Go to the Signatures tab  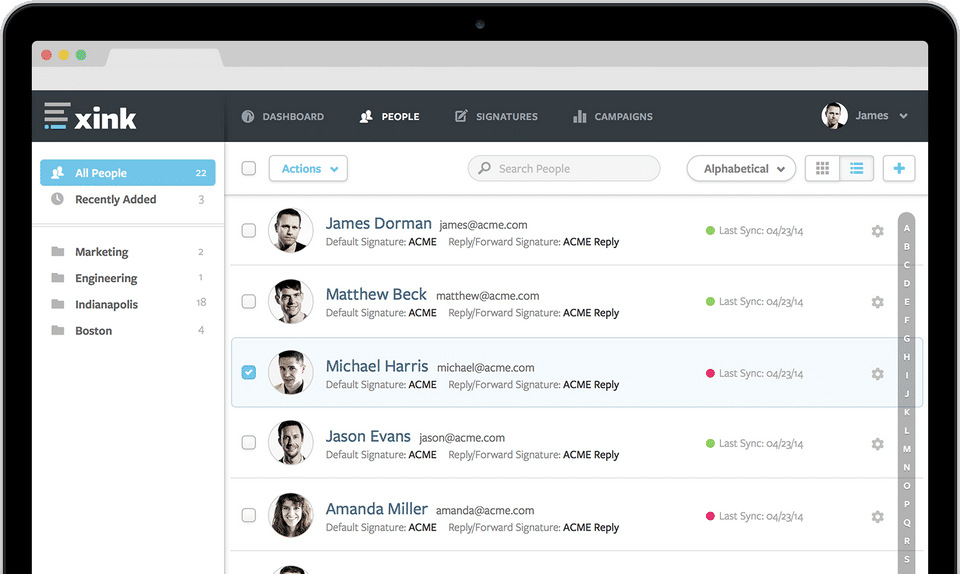[x=496, y=116]
